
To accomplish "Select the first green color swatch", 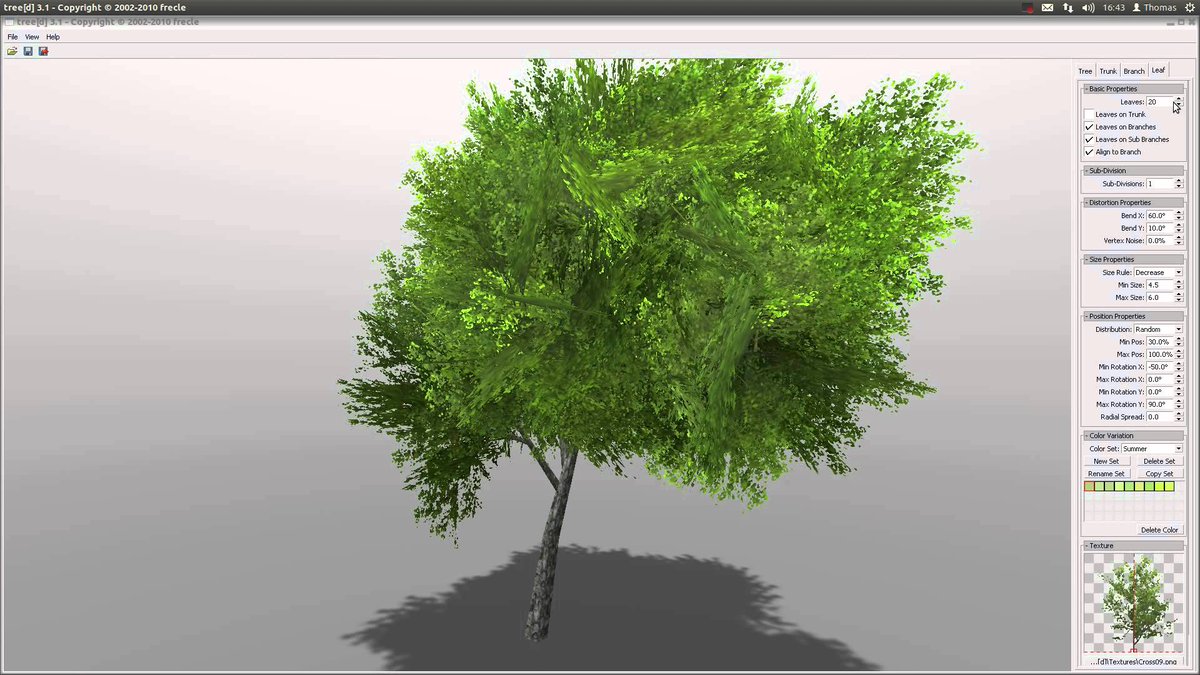I will tap(1087, 485).
